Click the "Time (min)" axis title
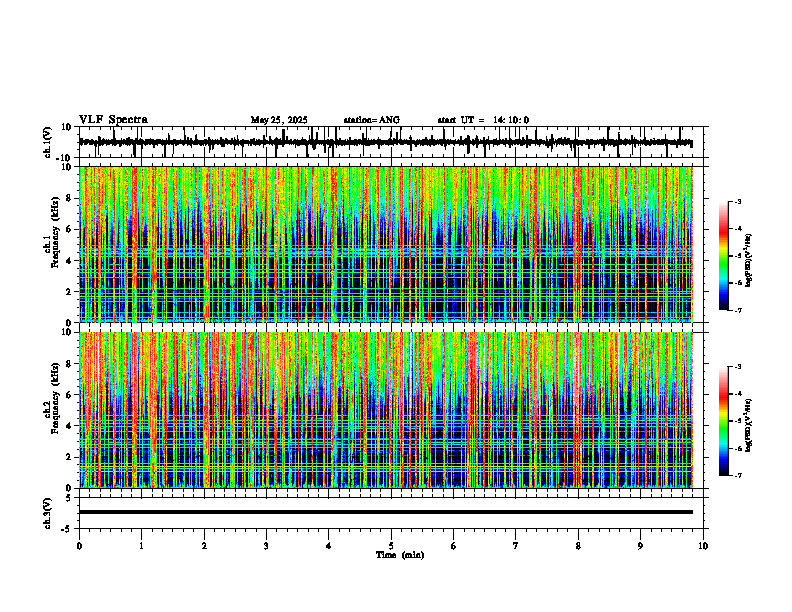Viewport: 792px width, 612px height. (x=400, y=555)
